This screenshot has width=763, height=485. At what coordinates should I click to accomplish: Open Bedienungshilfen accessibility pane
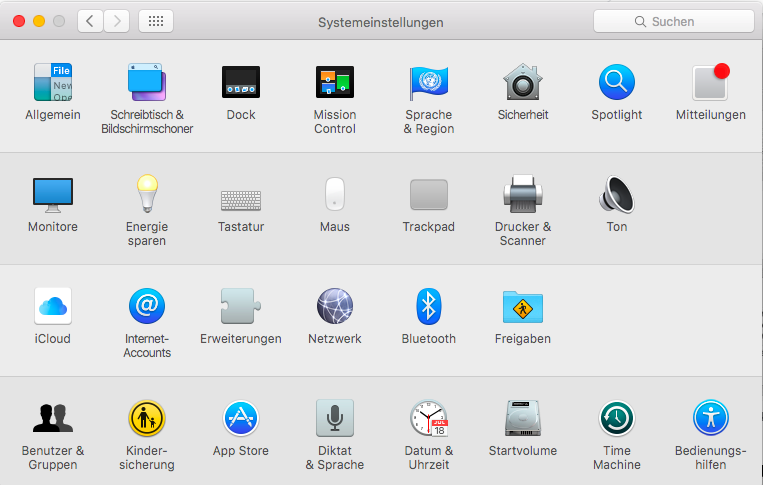pyautogui.click(x=711, y=418)
